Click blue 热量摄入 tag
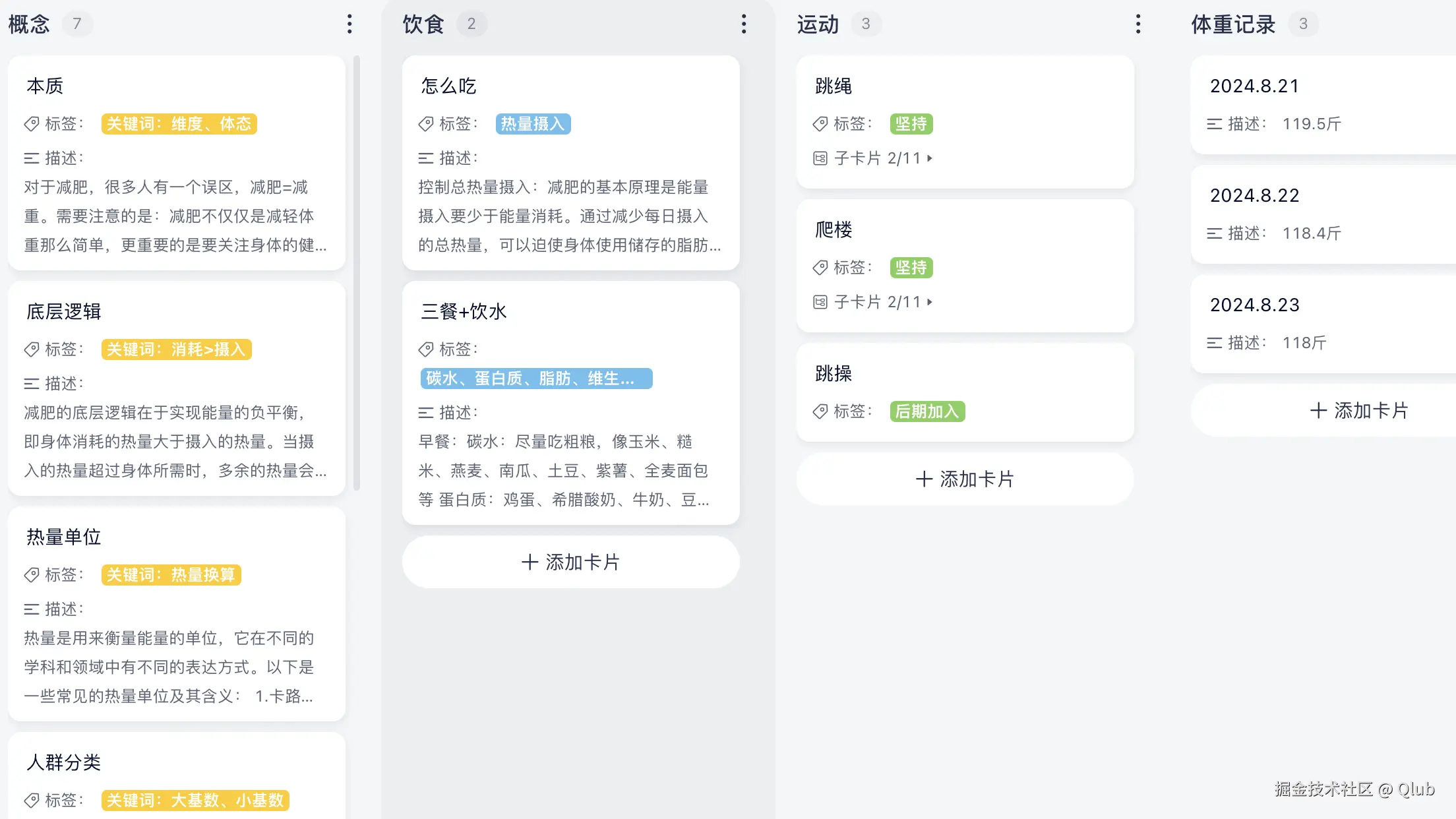 click(x=533, y=124)
